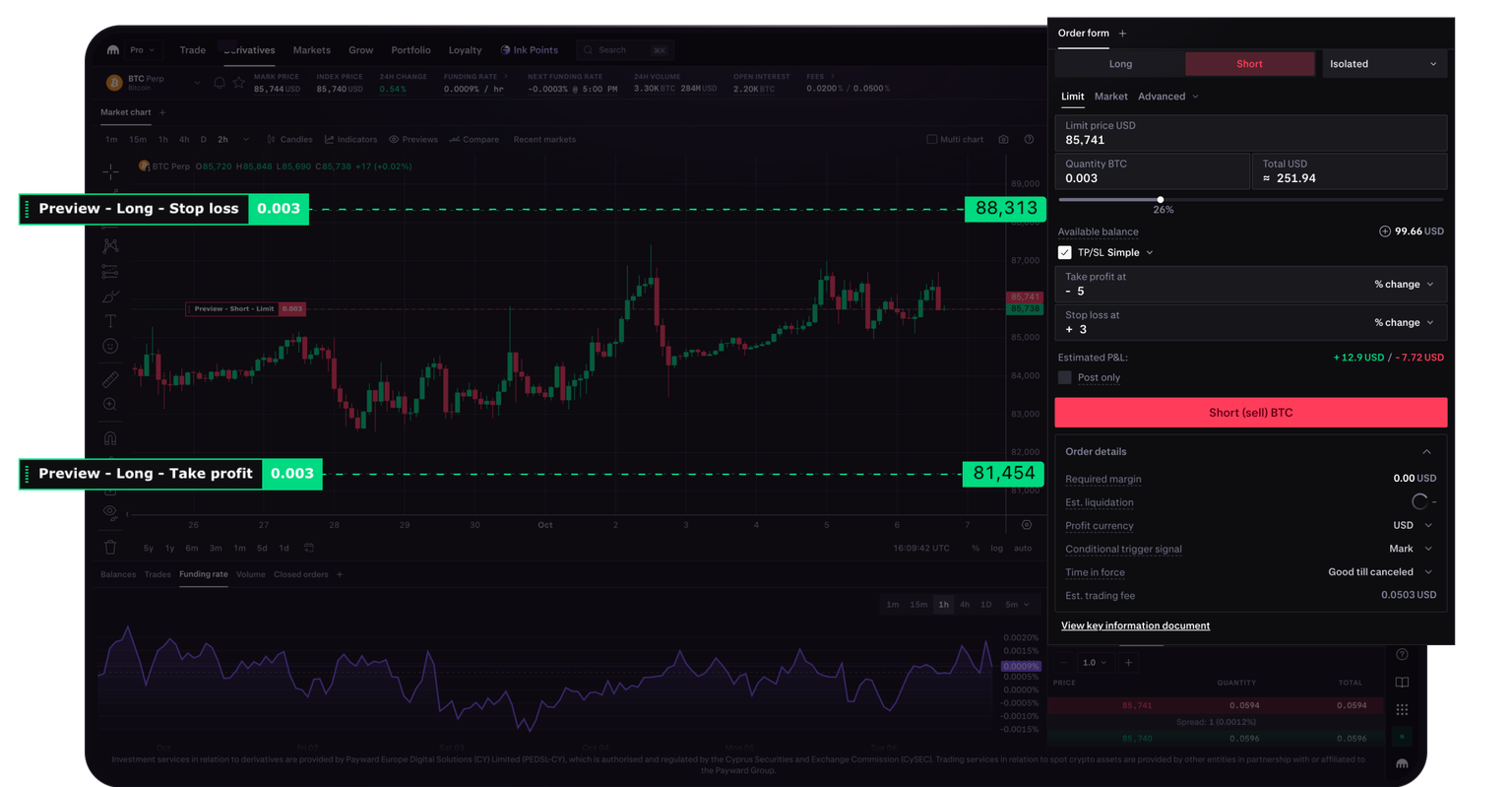Delete drawings with the trash icon
Image resolution: width=1512 pixels, height=787 pixels.
click(110, 547)
